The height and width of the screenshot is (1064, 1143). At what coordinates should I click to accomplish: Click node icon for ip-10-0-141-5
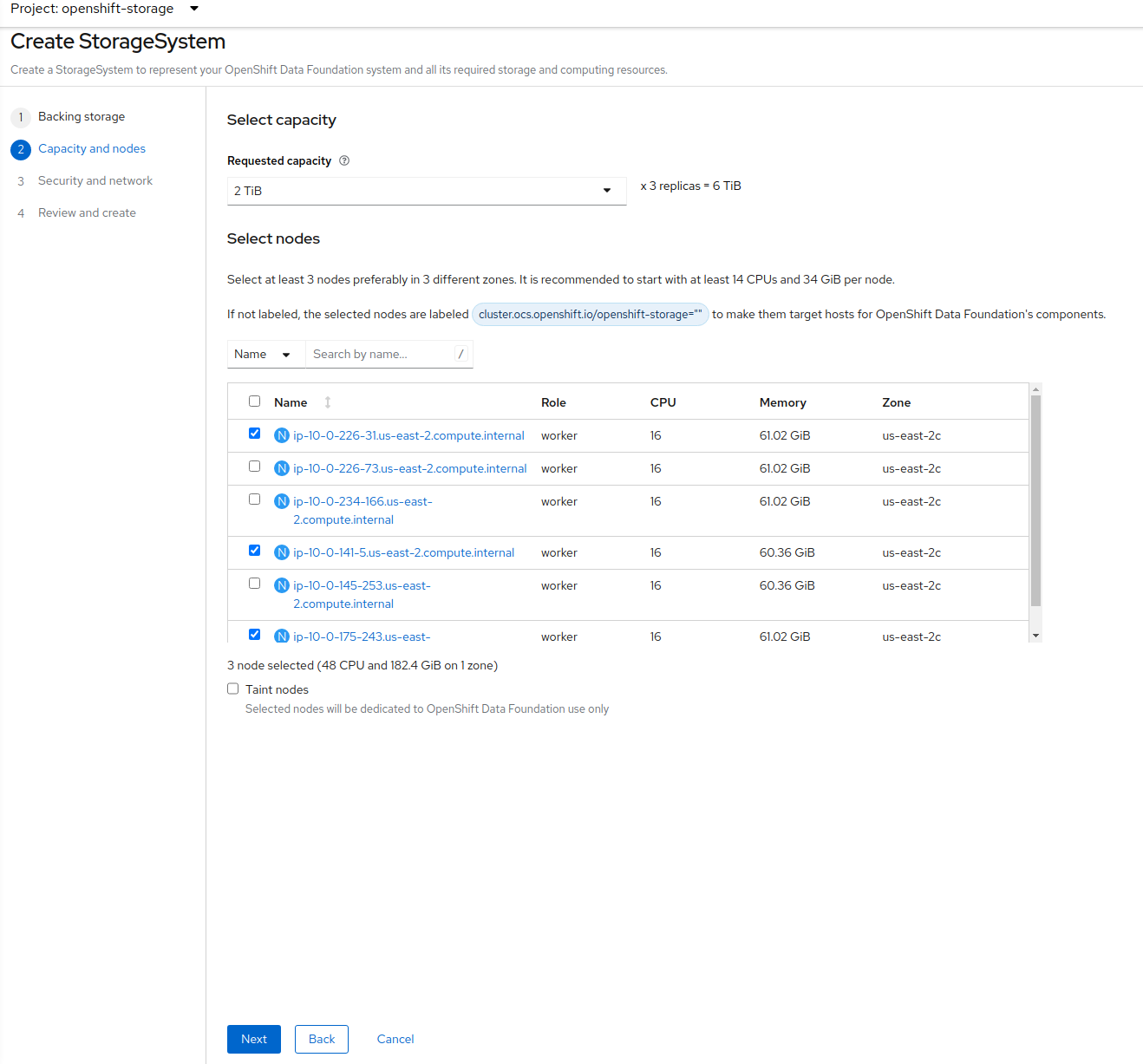tap(282, 552)
